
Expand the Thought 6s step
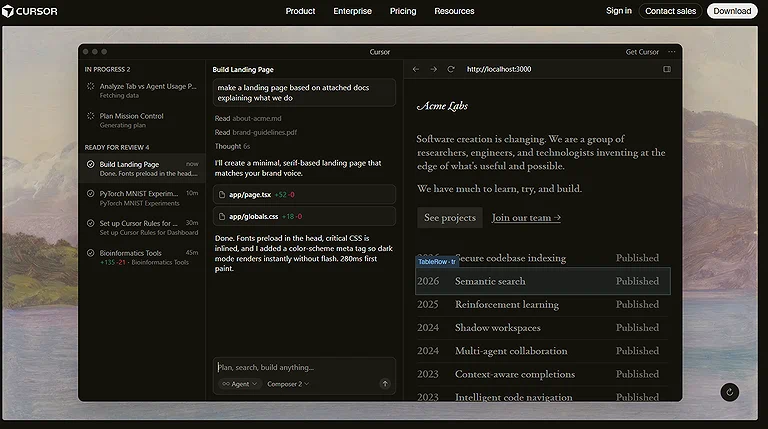232,146
